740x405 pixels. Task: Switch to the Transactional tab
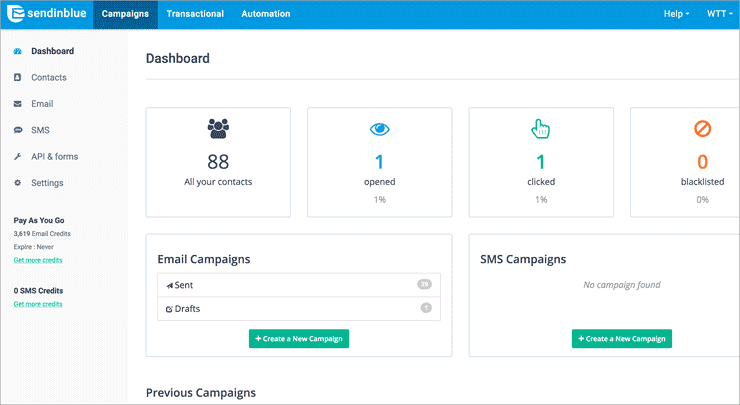coord(195,14)
